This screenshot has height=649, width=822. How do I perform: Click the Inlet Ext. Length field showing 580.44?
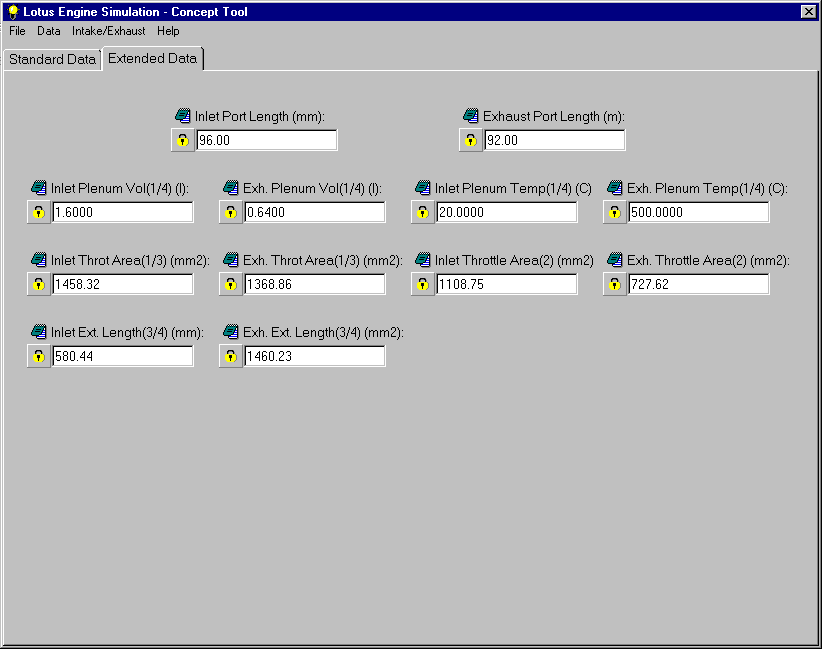[x=123, y=356]
